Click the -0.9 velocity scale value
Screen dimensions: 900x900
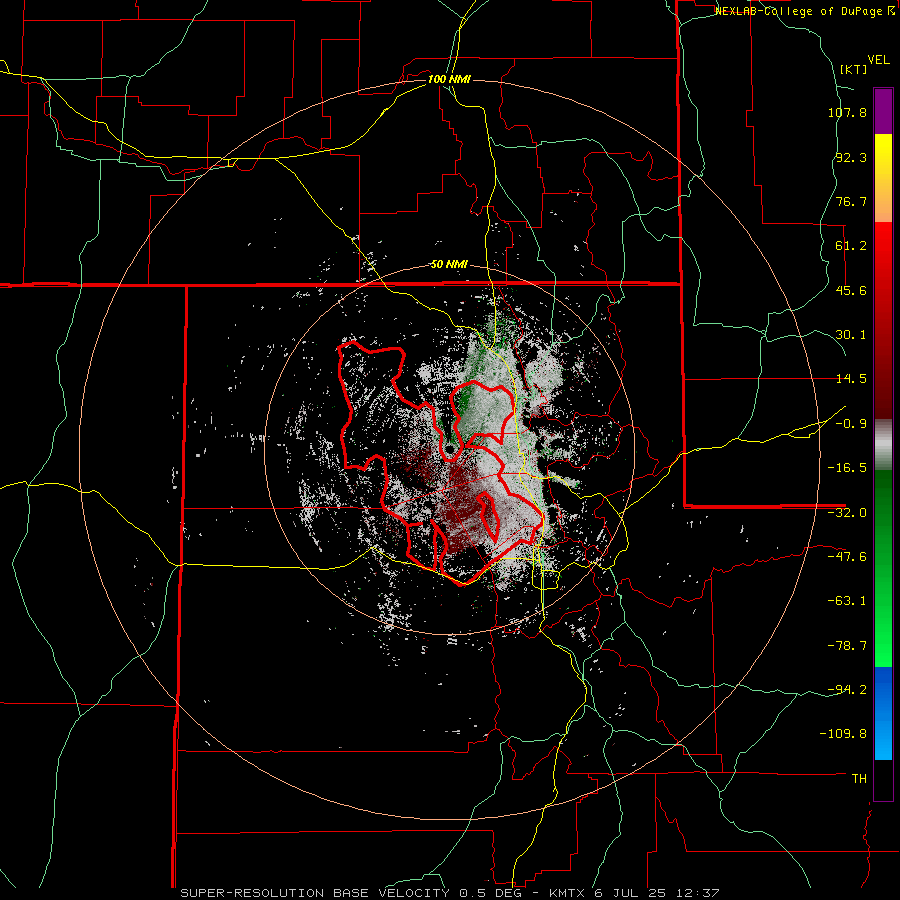(851, 424)
